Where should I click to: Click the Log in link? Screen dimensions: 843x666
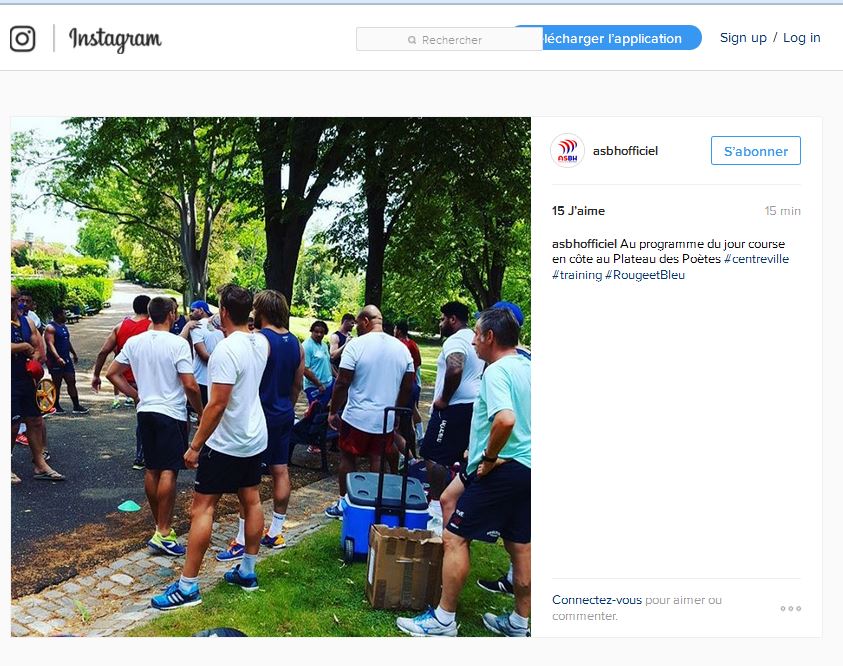(802, 38)
